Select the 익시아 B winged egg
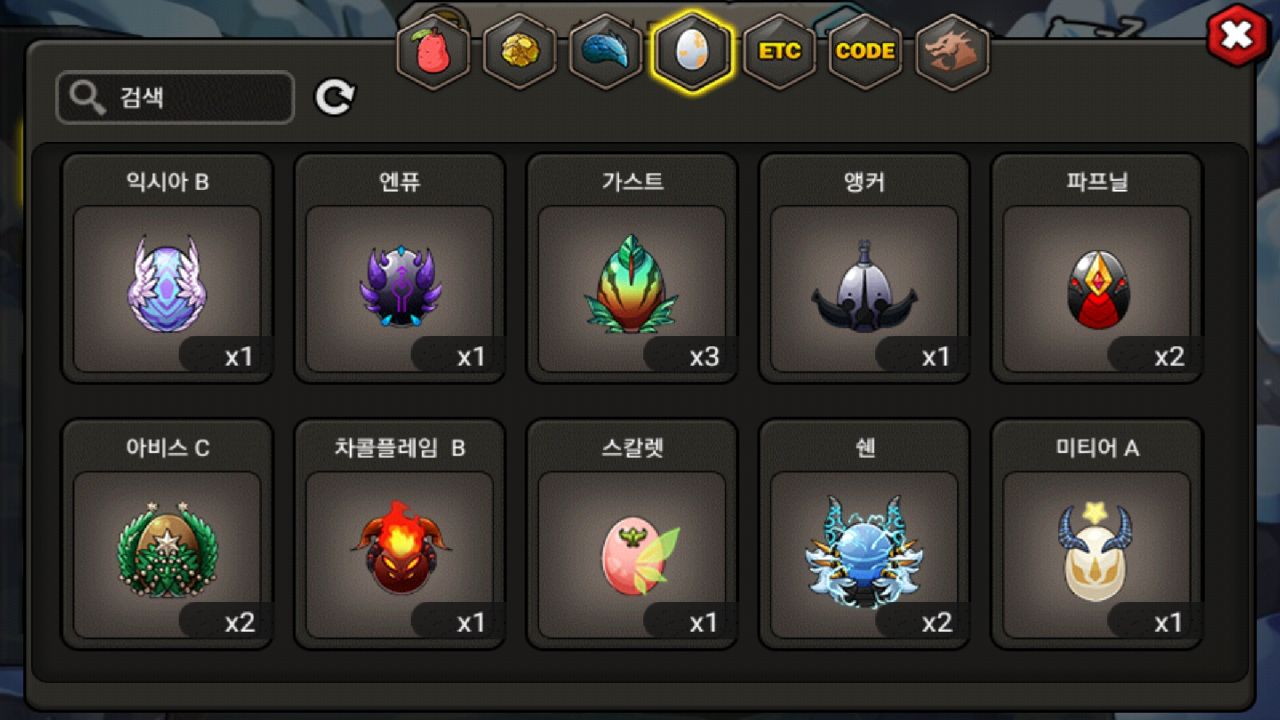The image size is (1280, 720). (x=167, y=268)
